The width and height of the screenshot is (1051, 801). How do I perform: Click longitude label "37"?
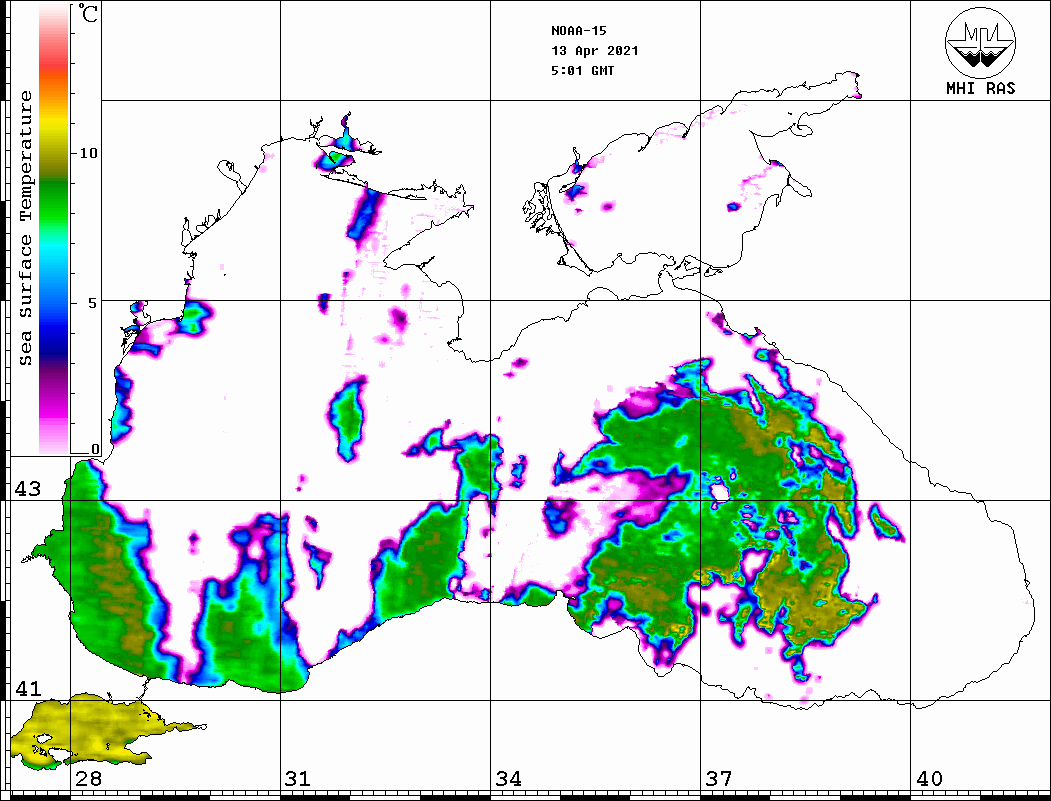(719, 779)
